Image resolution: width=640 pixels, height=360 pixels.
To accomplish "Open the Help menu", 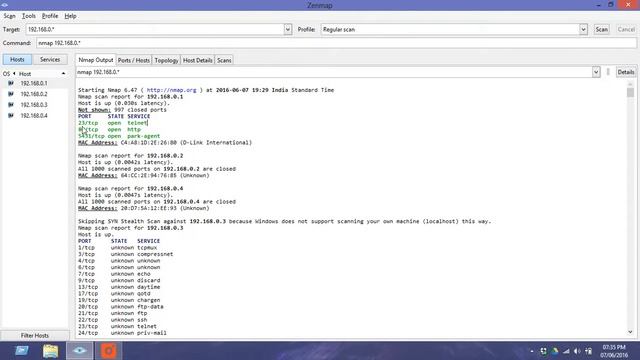I will pyautogui.click(x=70, y=16).
